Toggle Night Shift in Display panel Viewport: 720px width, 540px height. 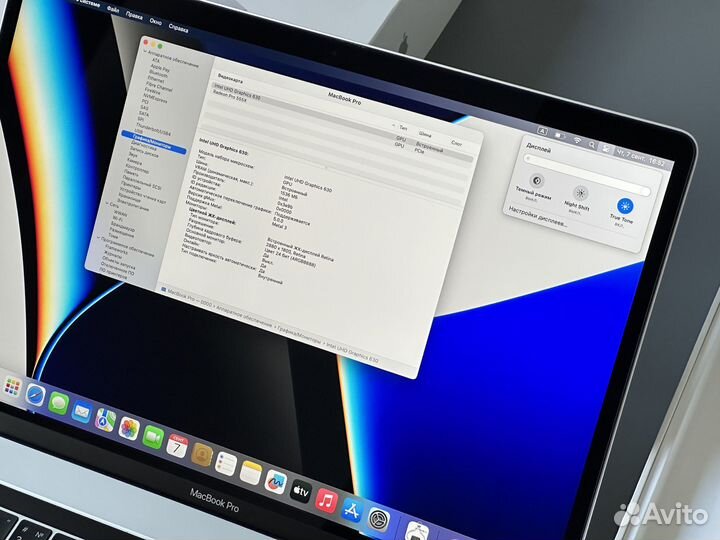pos(580,192)
